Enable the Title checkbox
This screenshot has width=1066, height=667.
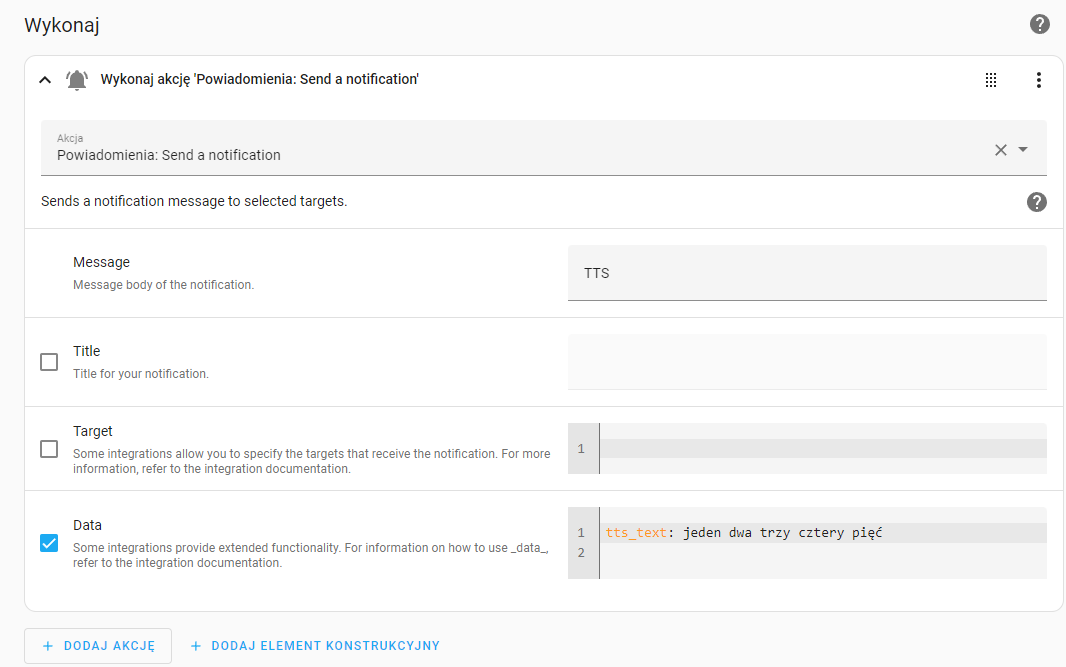click(49, 362)
